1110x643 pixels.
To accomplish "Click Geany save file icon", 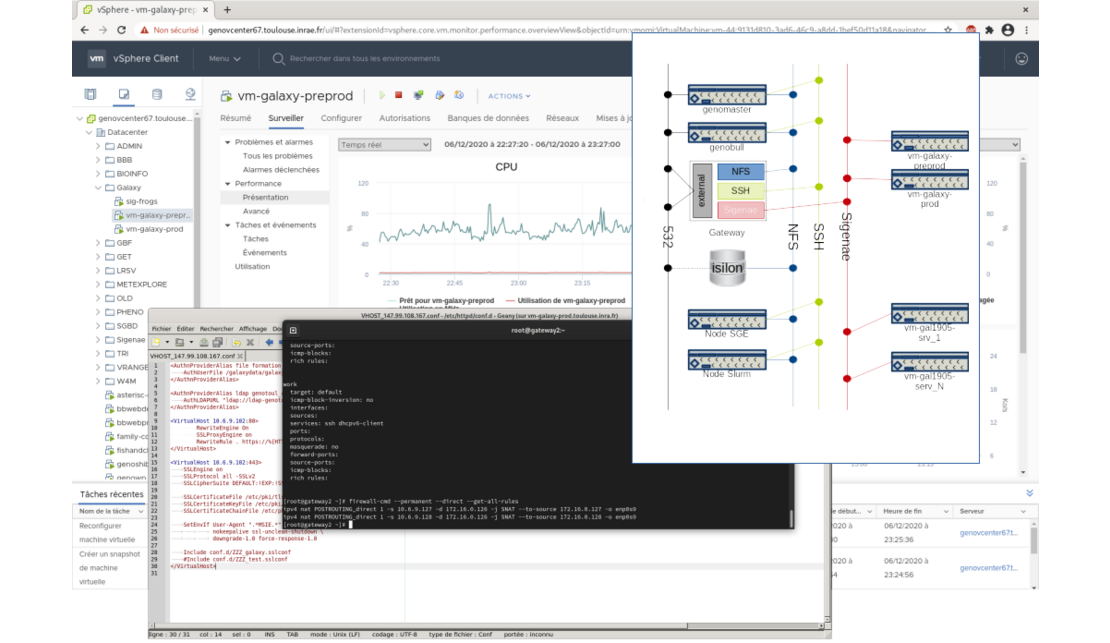I will click(x=203, y=342).
